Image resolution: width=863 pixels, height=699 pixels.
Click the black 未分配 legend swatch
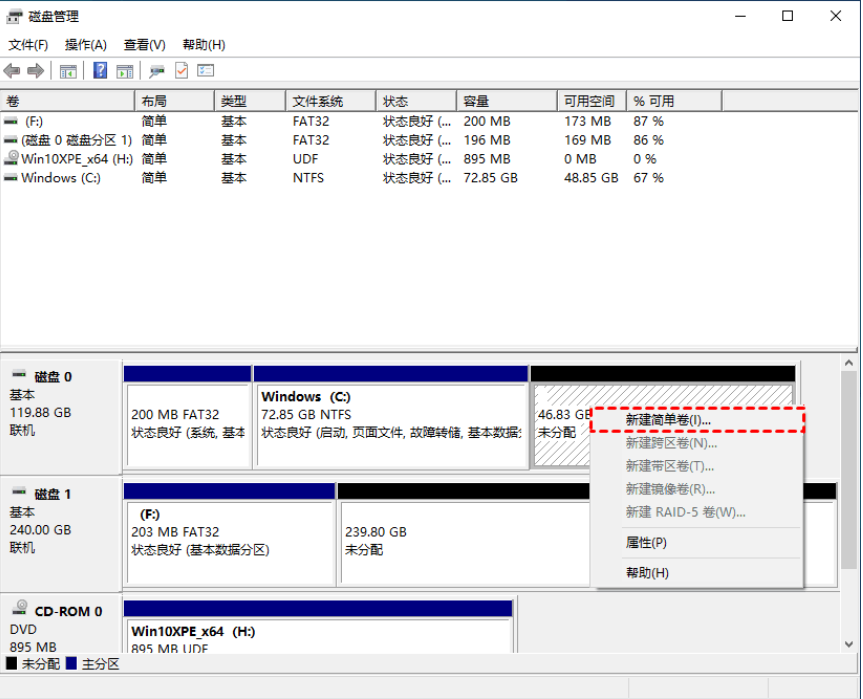[x=11, y=663]
